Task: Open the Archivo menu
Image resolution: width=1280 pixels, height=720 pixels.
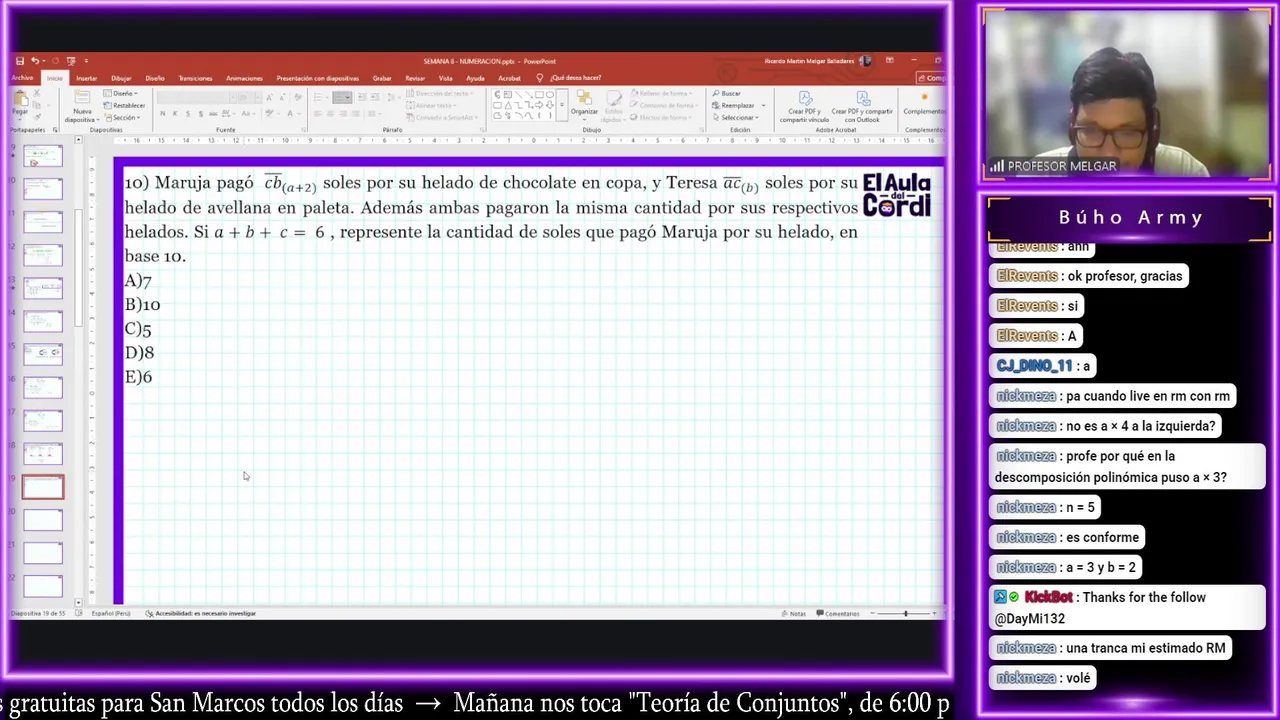Action: coord(22,78)
